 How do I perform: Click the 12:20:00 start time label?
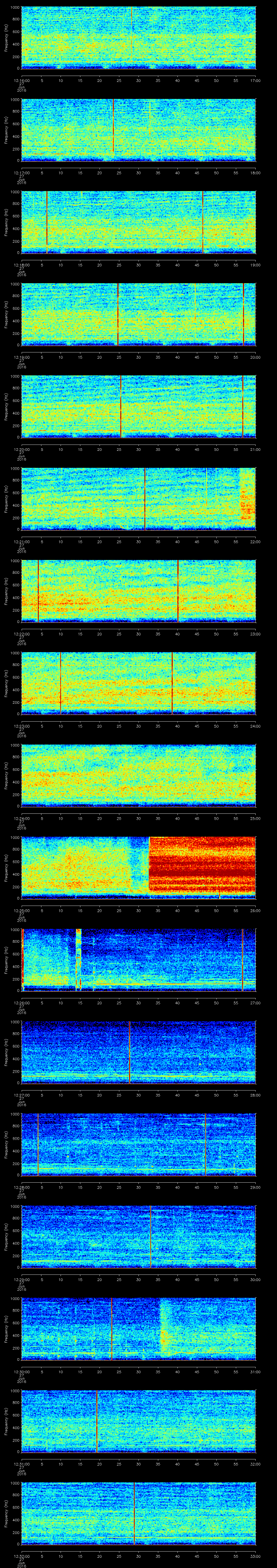point(21,449)
